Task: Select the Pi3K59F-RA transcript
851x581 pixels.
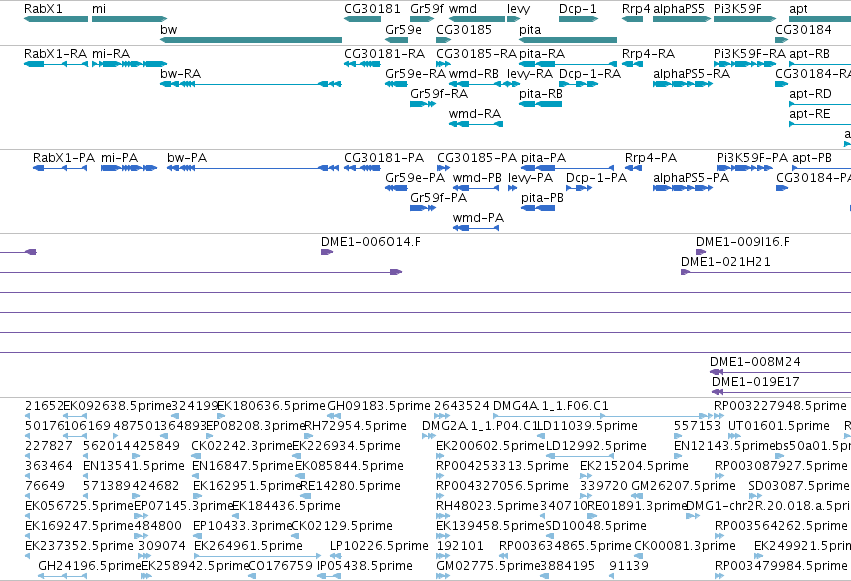Action: pos(745,64)
